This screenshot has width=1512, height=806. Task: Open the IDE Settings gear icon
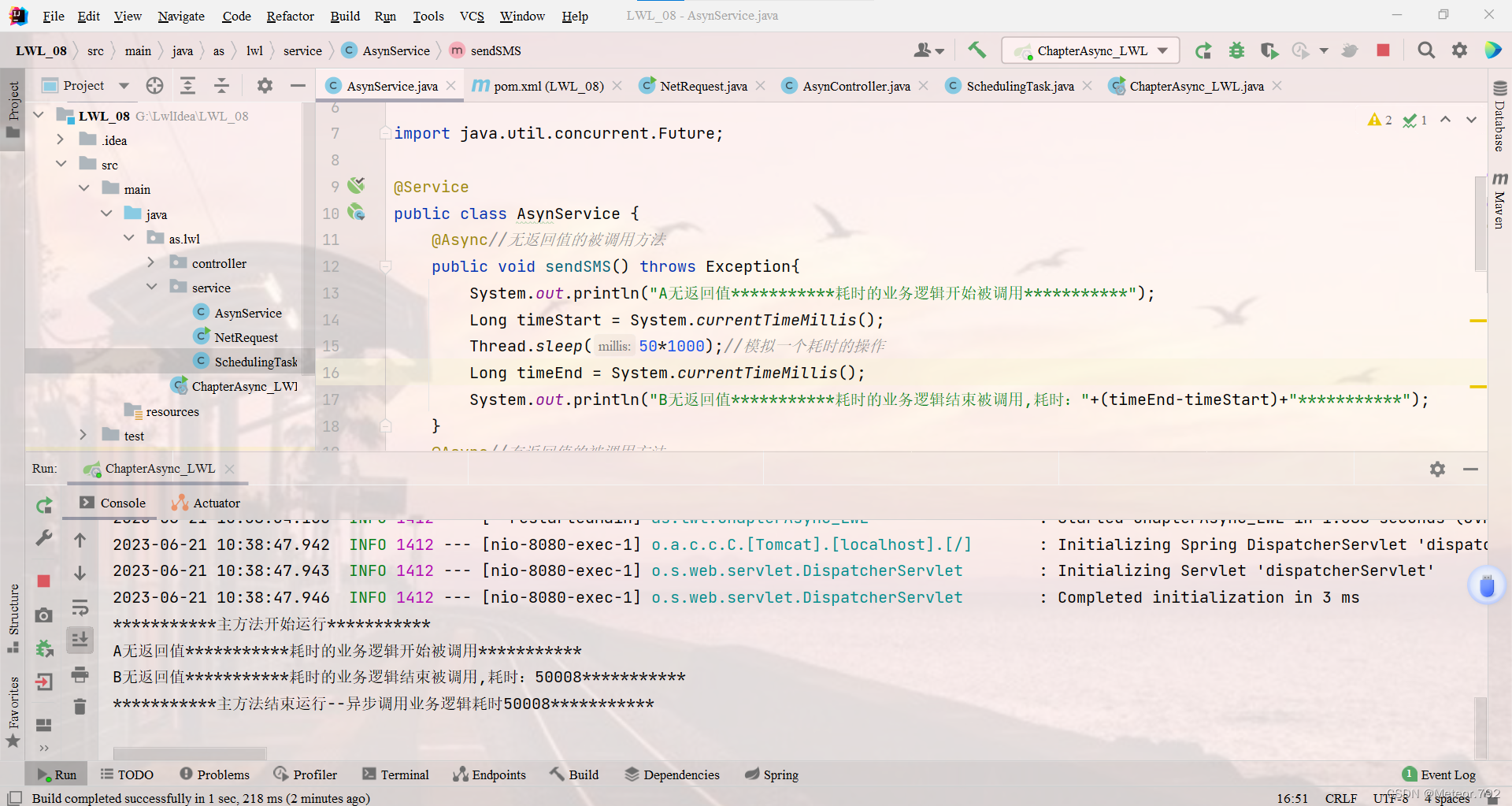coord(1460,50)
